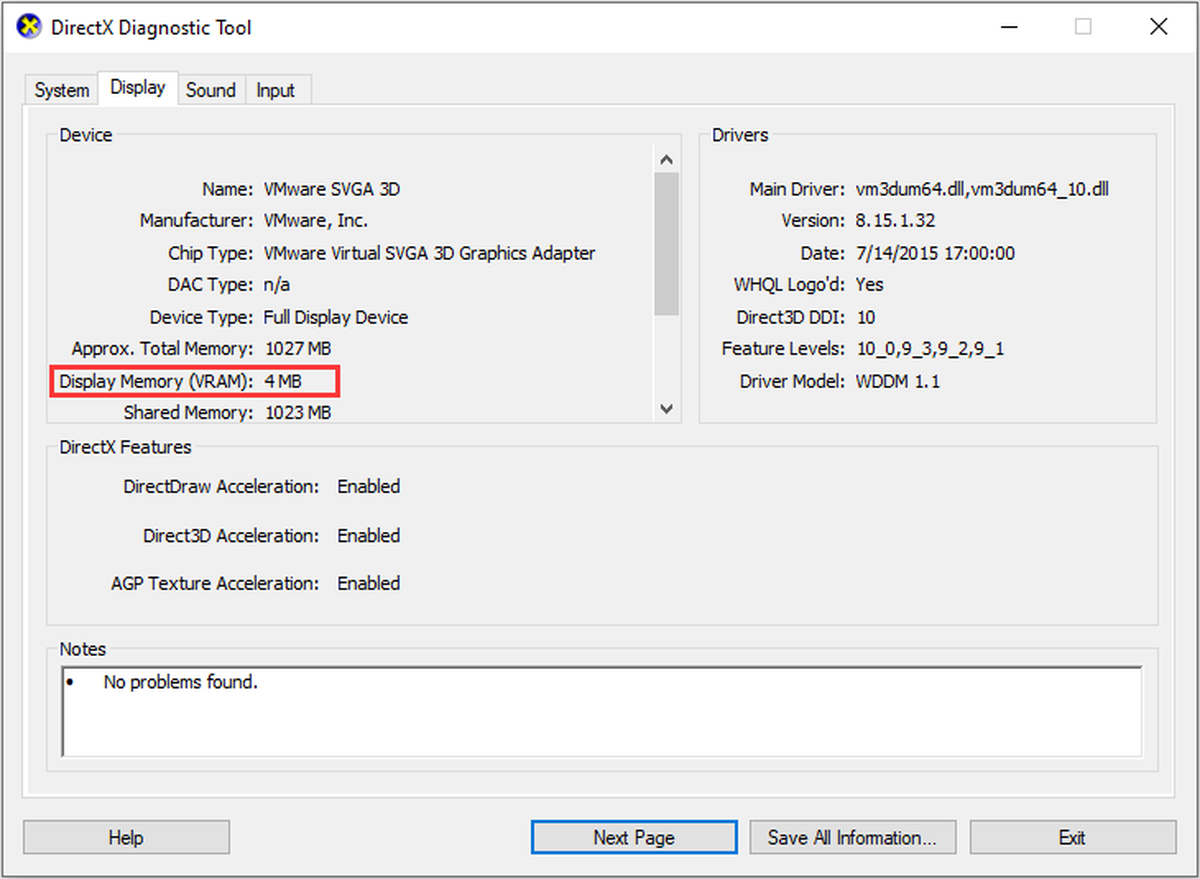Close the DirectX Diagnostic Tool window
The width and height of the screenshot is (1200, 879).
click(1158, 27)
